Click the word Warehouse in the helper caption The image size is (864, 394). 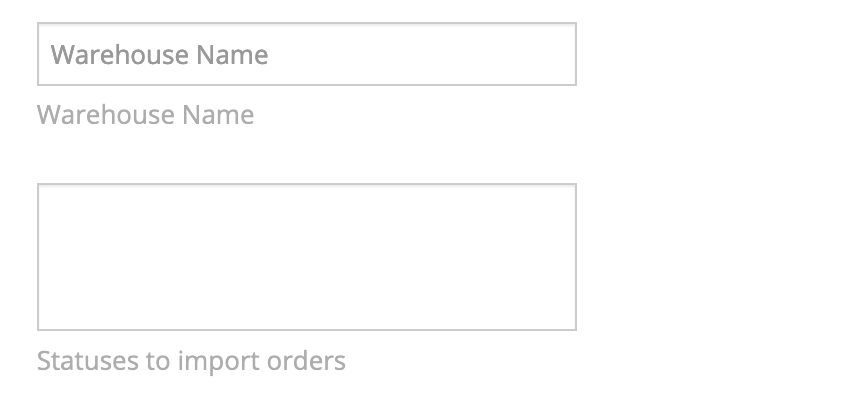106,115
